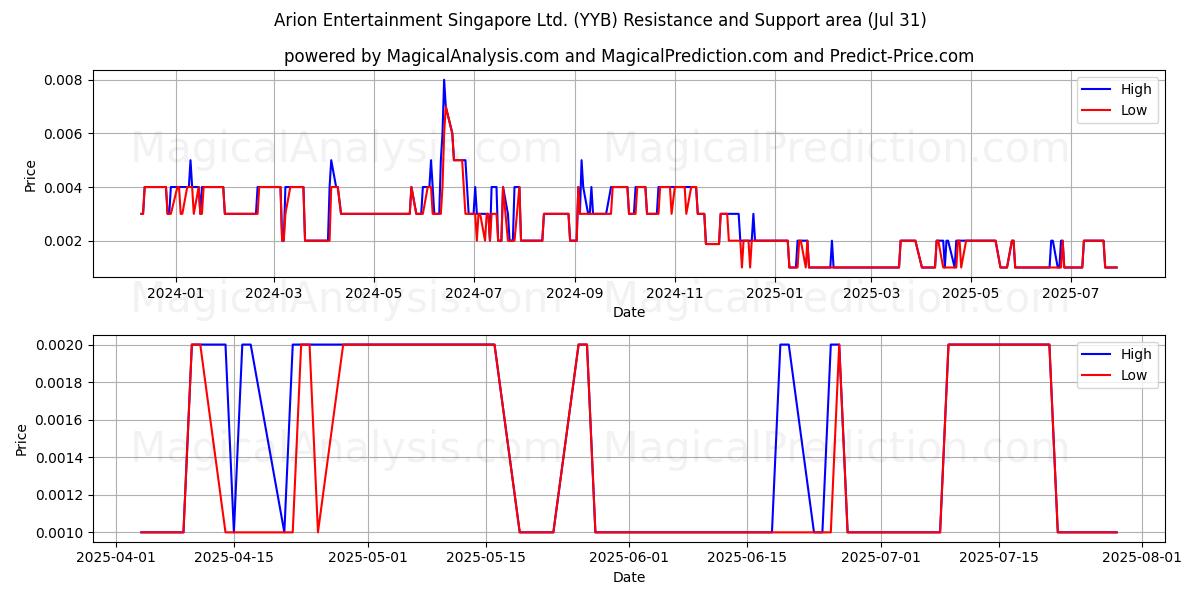Click the bottom chart's 'Price' axis label
1200x600 pixels.
[22, 440]
